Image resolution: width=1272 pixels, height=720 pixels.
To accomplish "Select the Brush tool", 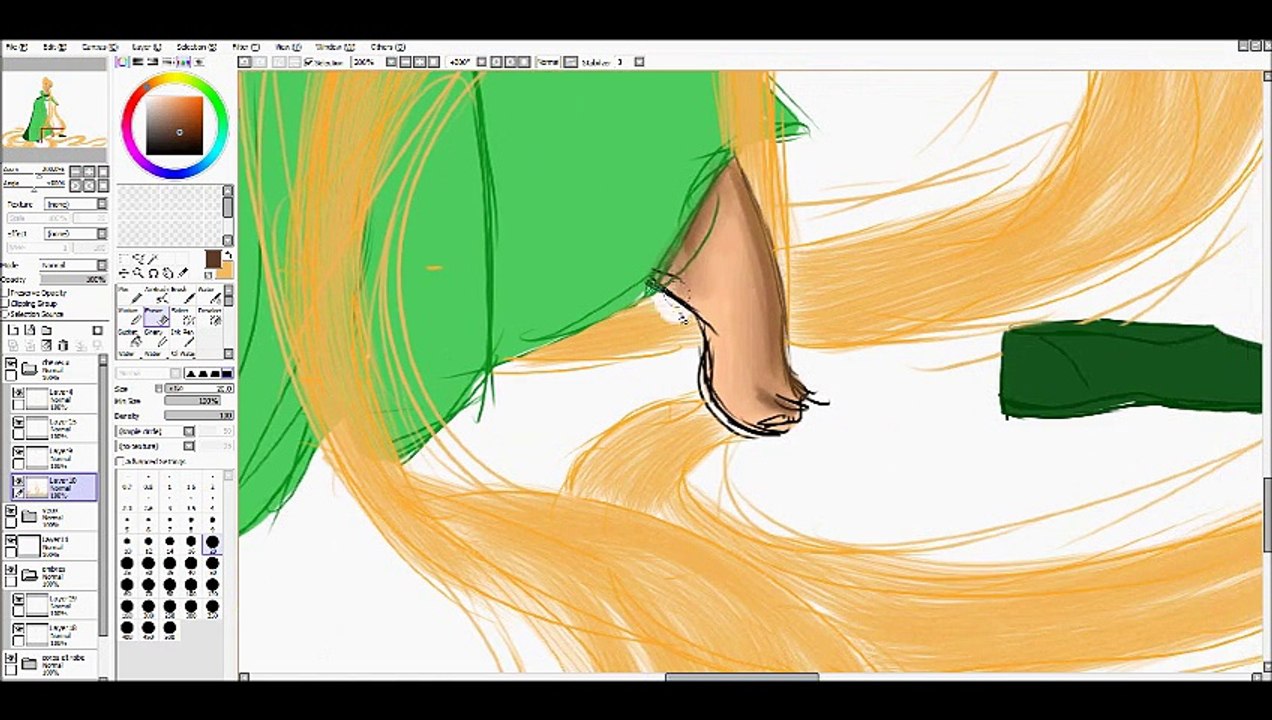I will click(184, 294).
